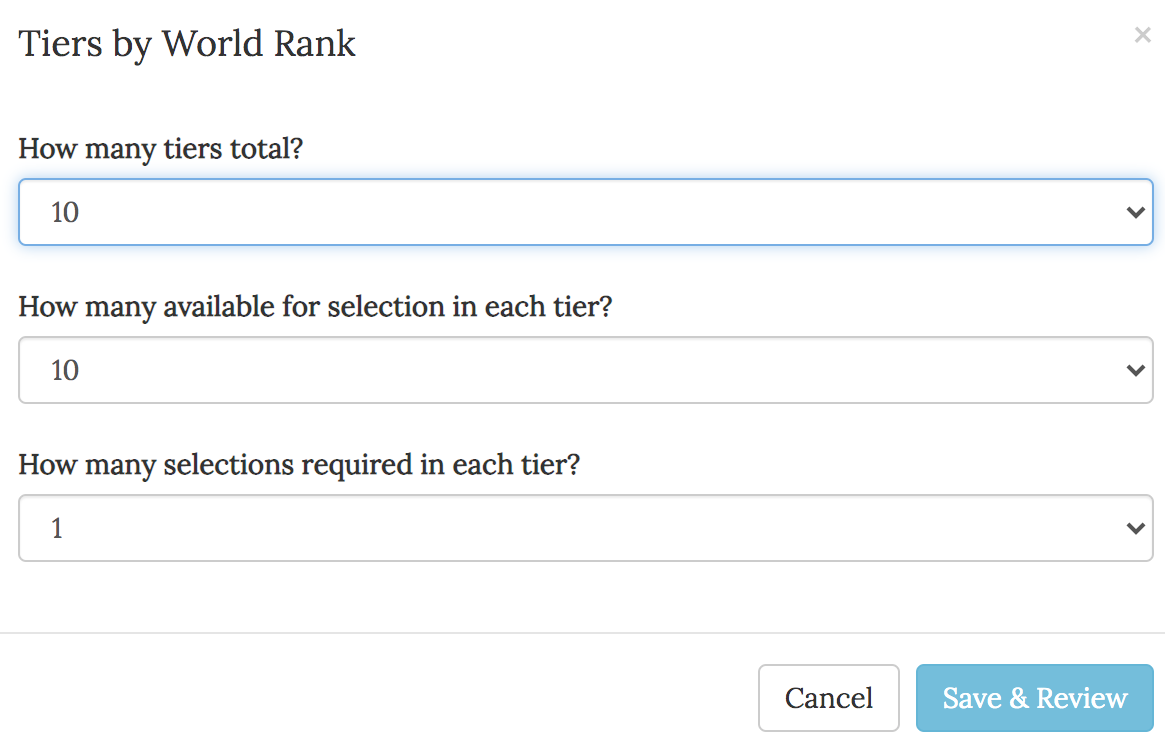Open the 'How many tiers total?' dropdown
This screenshot has width=1165, height=747.
pyautogui.click(x=585, y=212)
